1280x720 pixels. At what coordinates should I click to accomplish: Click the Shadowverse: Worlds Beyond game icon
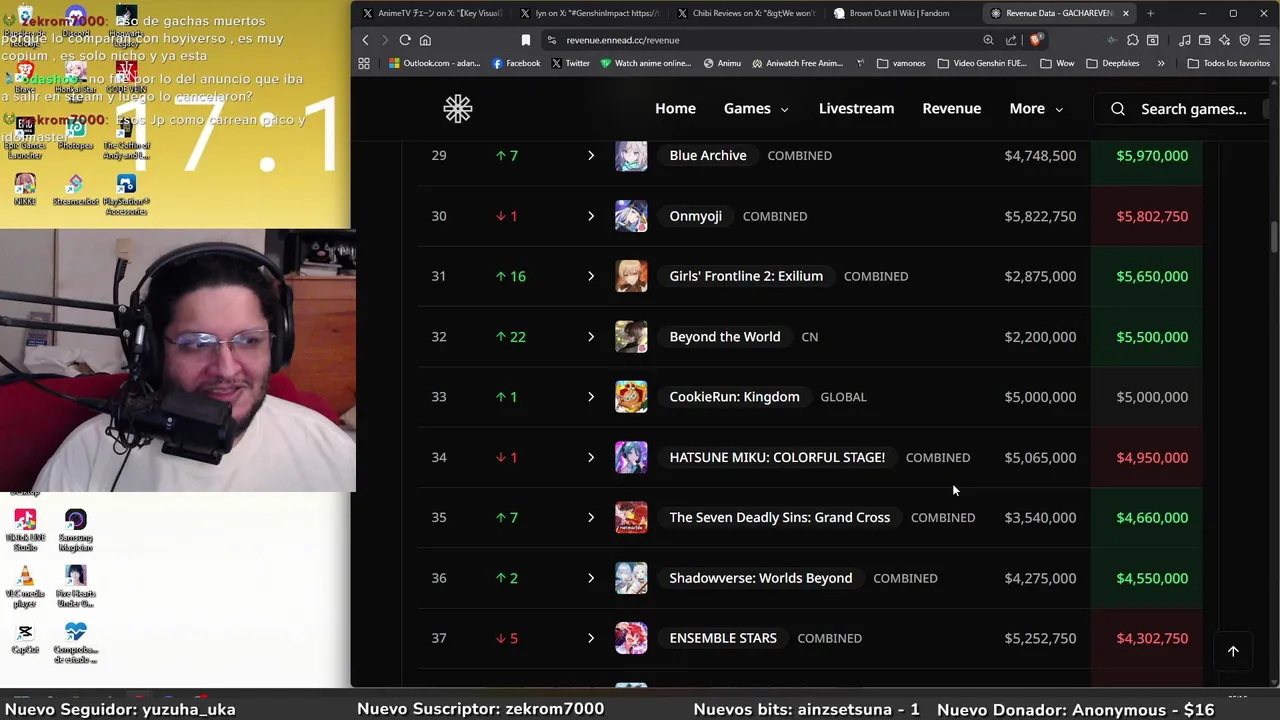[631, 578]
